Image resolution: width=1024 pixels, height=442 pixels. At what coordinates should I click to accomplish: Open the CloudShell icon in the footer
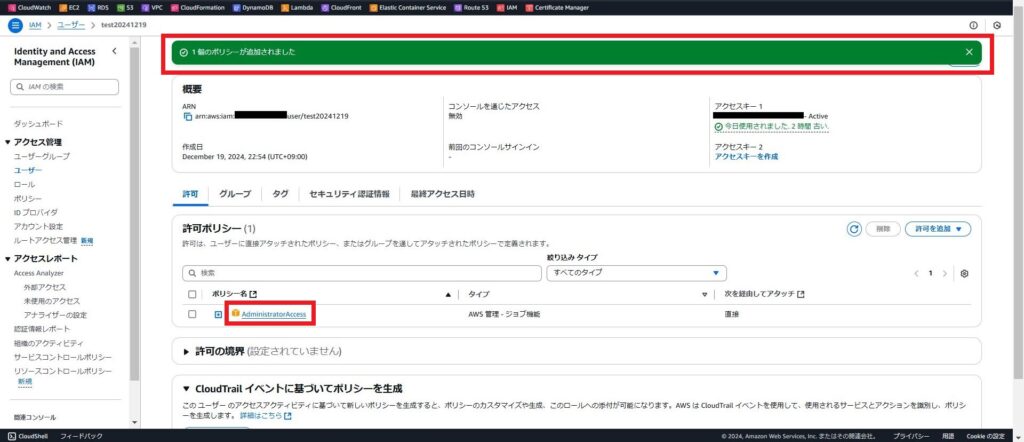[x=27, y=436]
